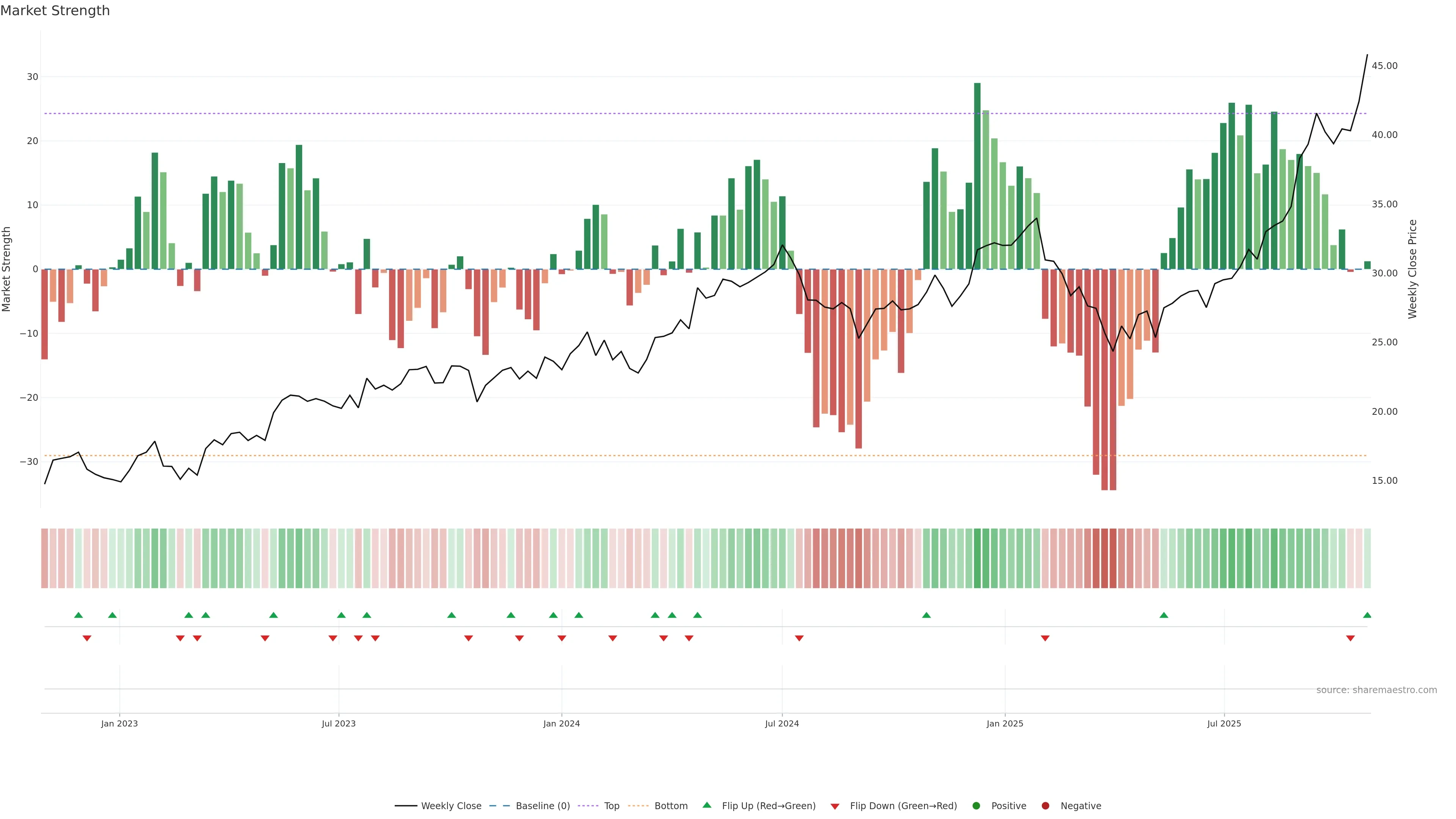Click the Weekly Close Price axis title

click(x=1412, y=269)
